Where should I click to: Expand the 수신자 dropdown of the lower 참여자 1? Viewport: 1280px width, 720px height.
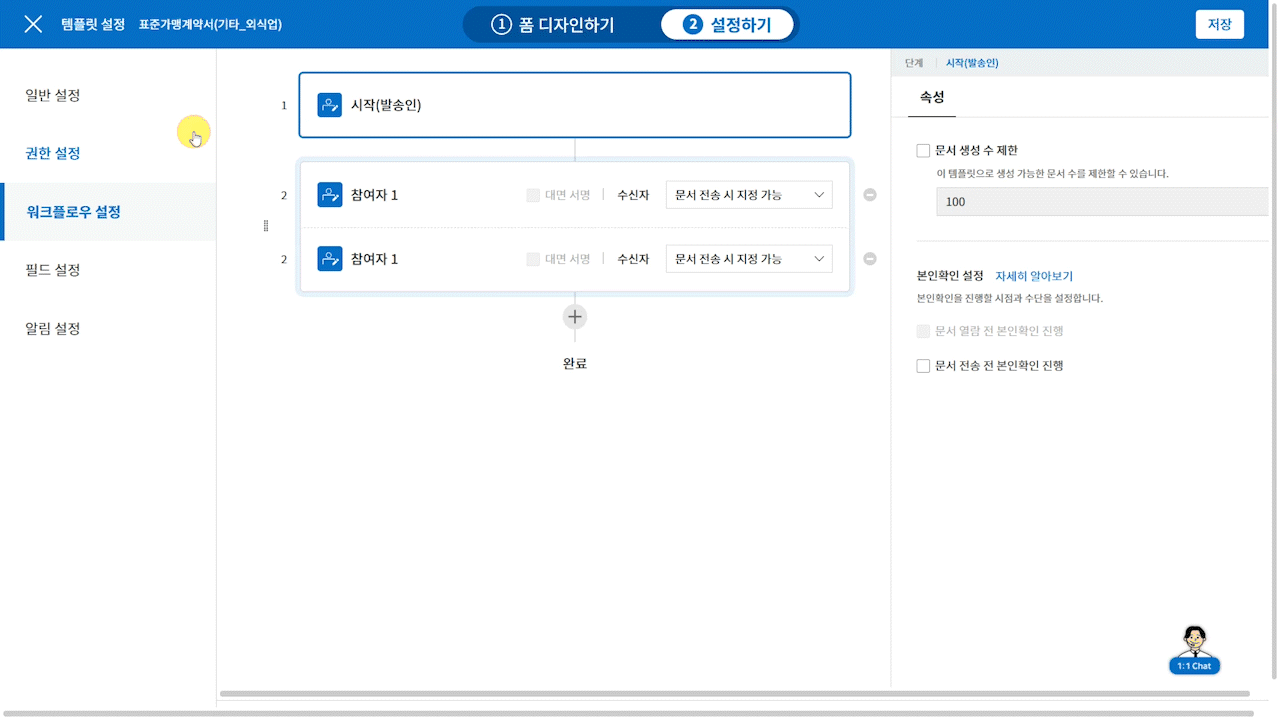(x=749, y=259)
